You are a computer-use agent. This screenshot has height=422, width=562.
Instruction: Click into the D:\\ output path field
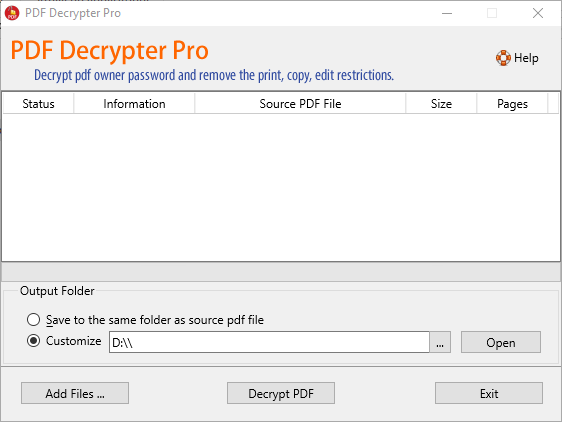[269, 342]
